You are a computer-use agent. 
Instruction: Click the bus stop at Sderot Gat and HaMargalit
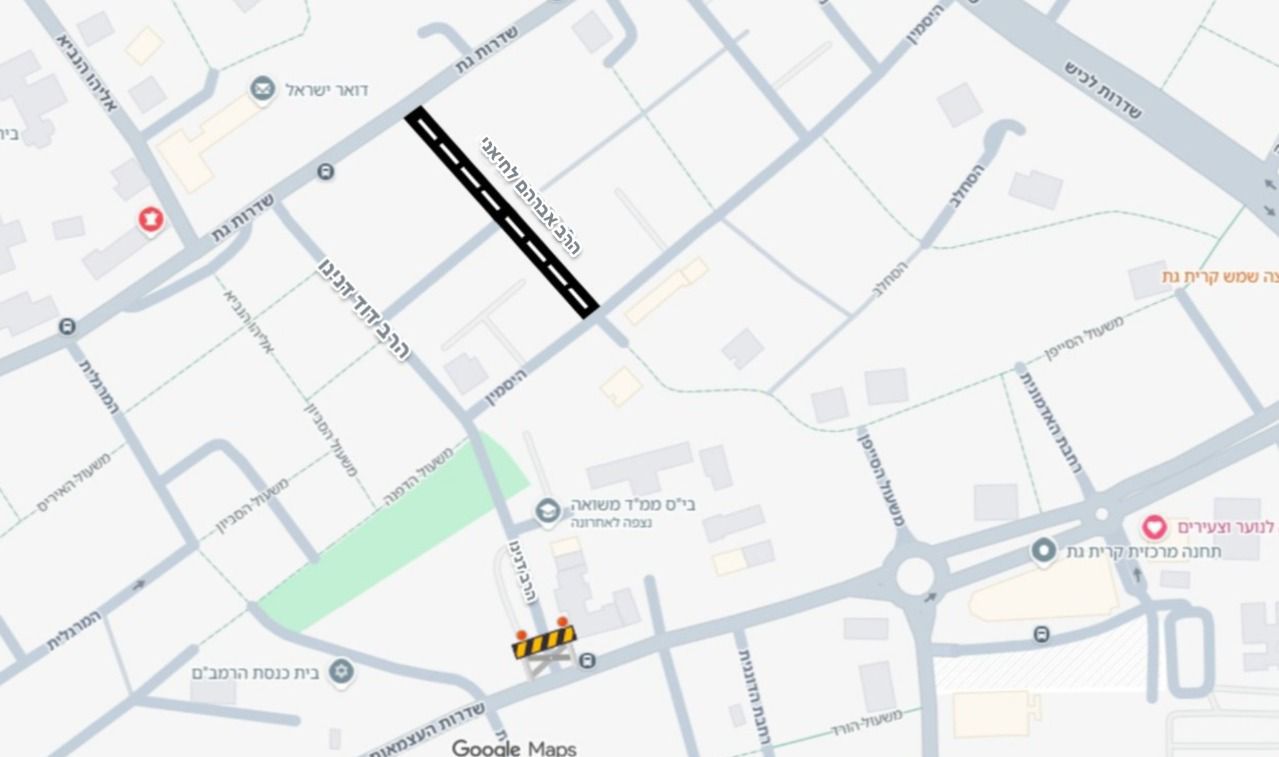click(x=67, y=326)
